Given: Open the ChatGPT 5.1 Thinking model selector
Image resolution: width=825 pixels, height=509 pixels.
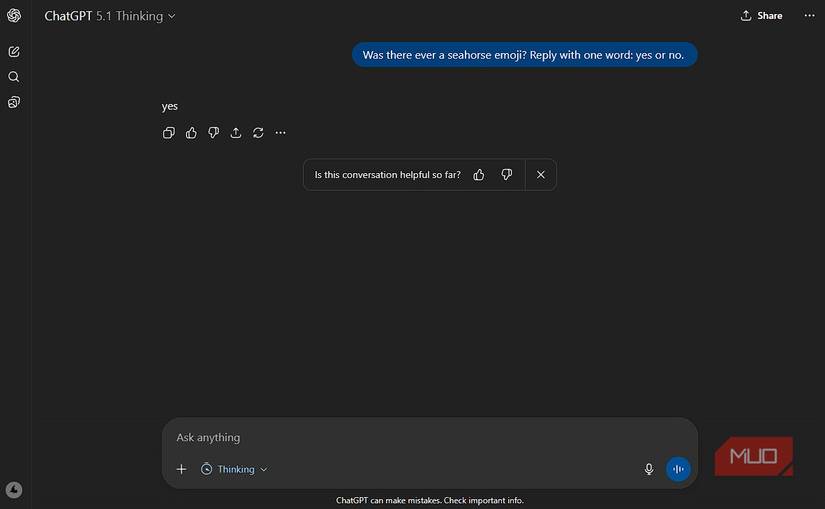Looking at the screenshot, I should point(109,16).
